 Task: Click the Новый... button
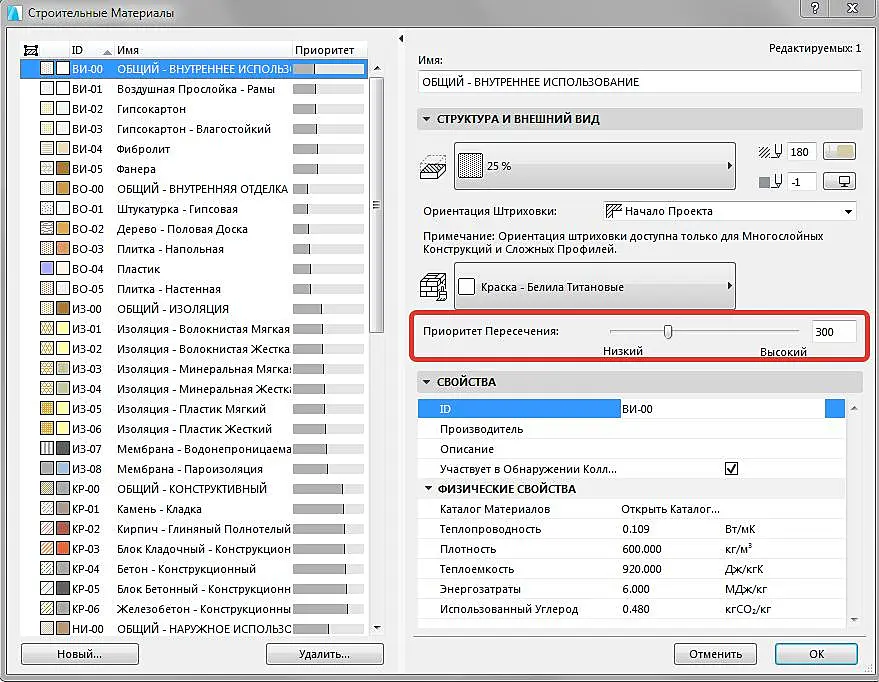click(x=80, y=654)
